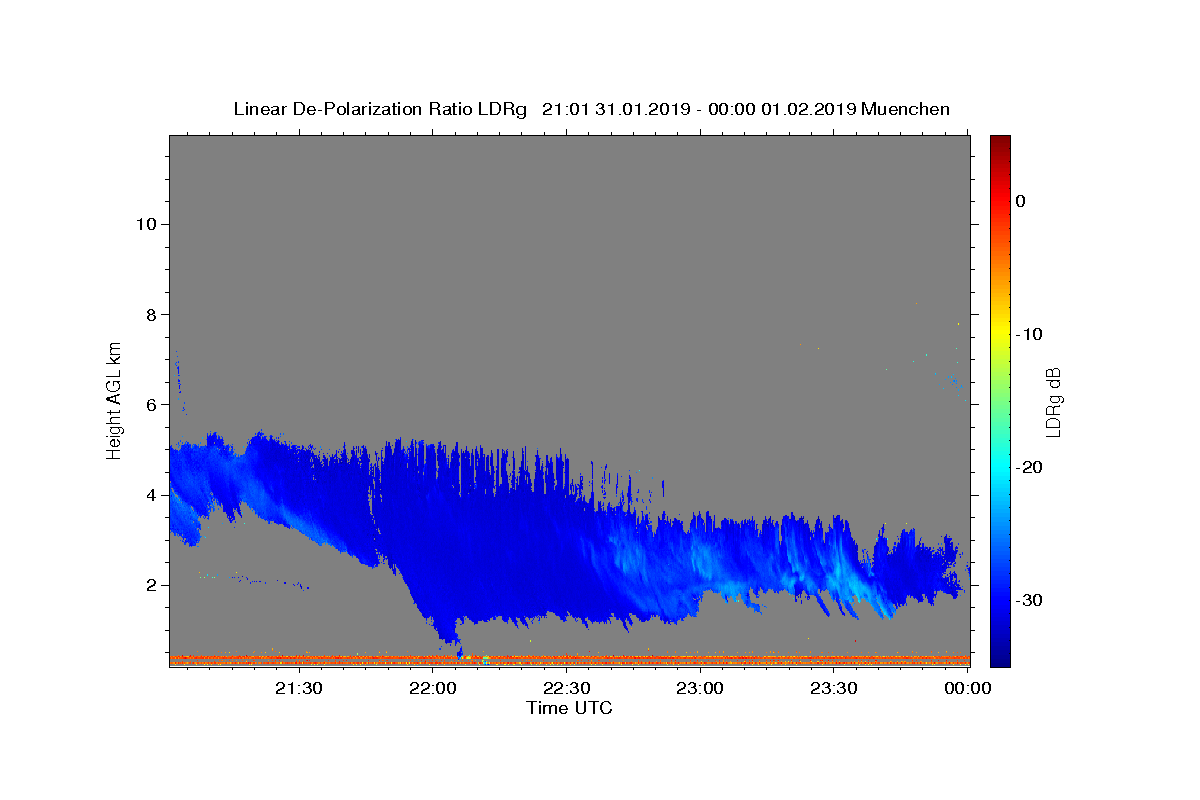Click the 'LDRg dB' colorbar label
The width and height of the screenshot is (1200, 800).
point(1053,402)
